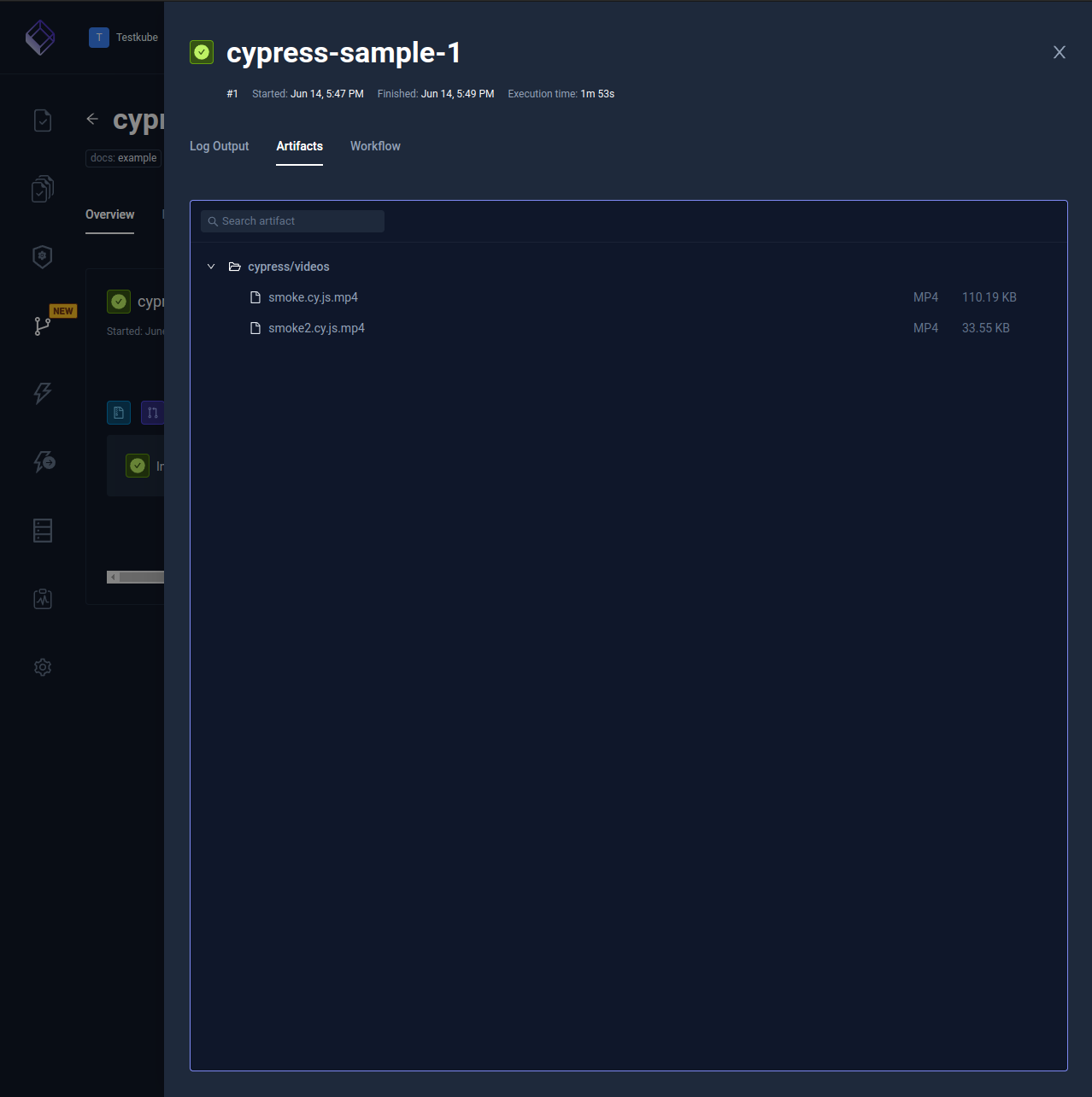Open the server list sidebar icon

point(42,530)
